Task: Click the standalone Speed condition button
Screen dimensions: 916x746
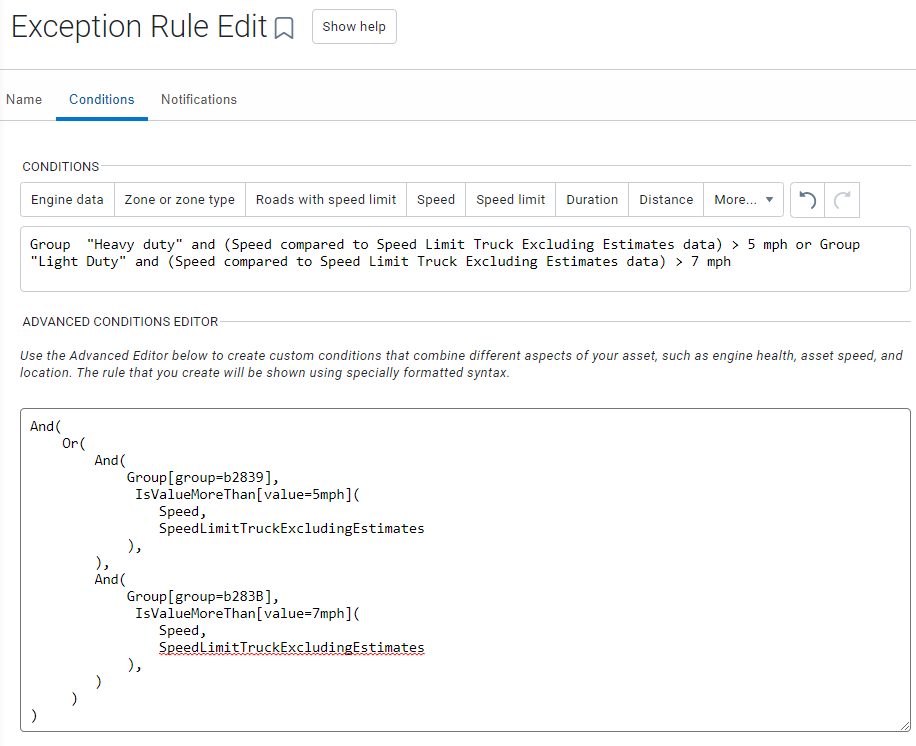Action: pos(436,200)
